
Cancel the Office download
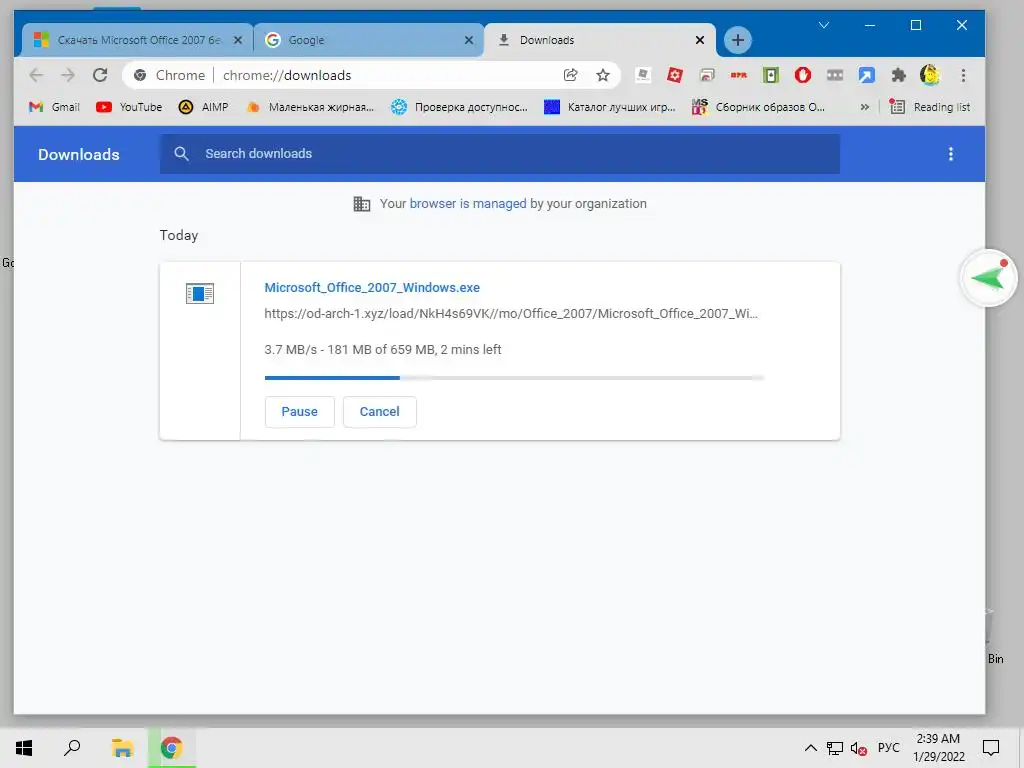(x=379, y=411)
